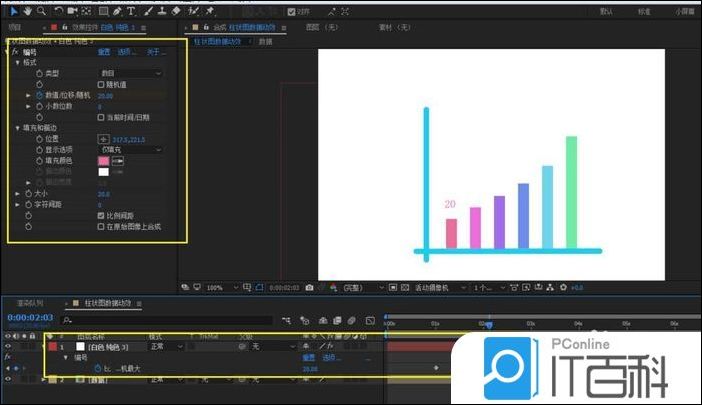Collapse the 编号 effect in timeline
This screenshot has height=405, width=702.
pyautogui.click(x=66, y=358)
